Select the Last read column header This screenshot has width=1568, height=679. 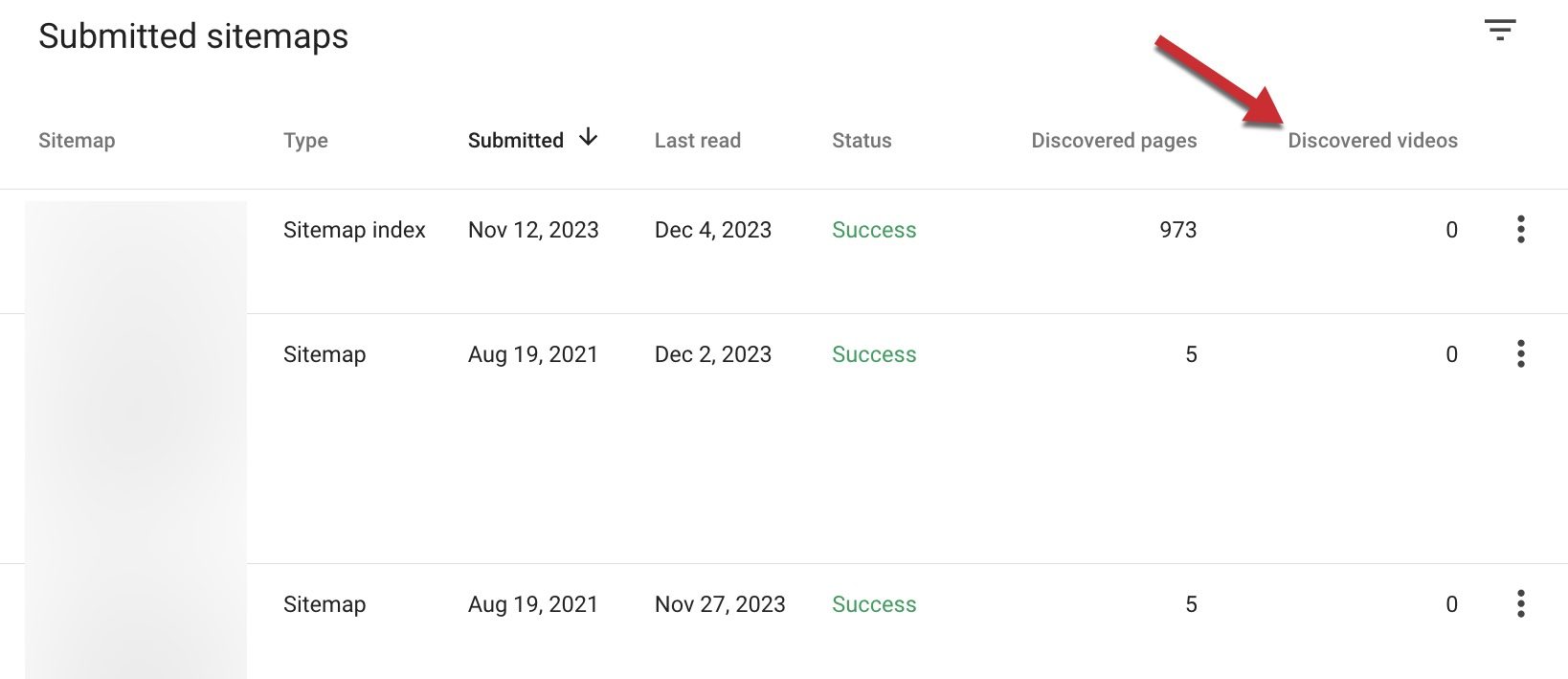coord(698,140)
